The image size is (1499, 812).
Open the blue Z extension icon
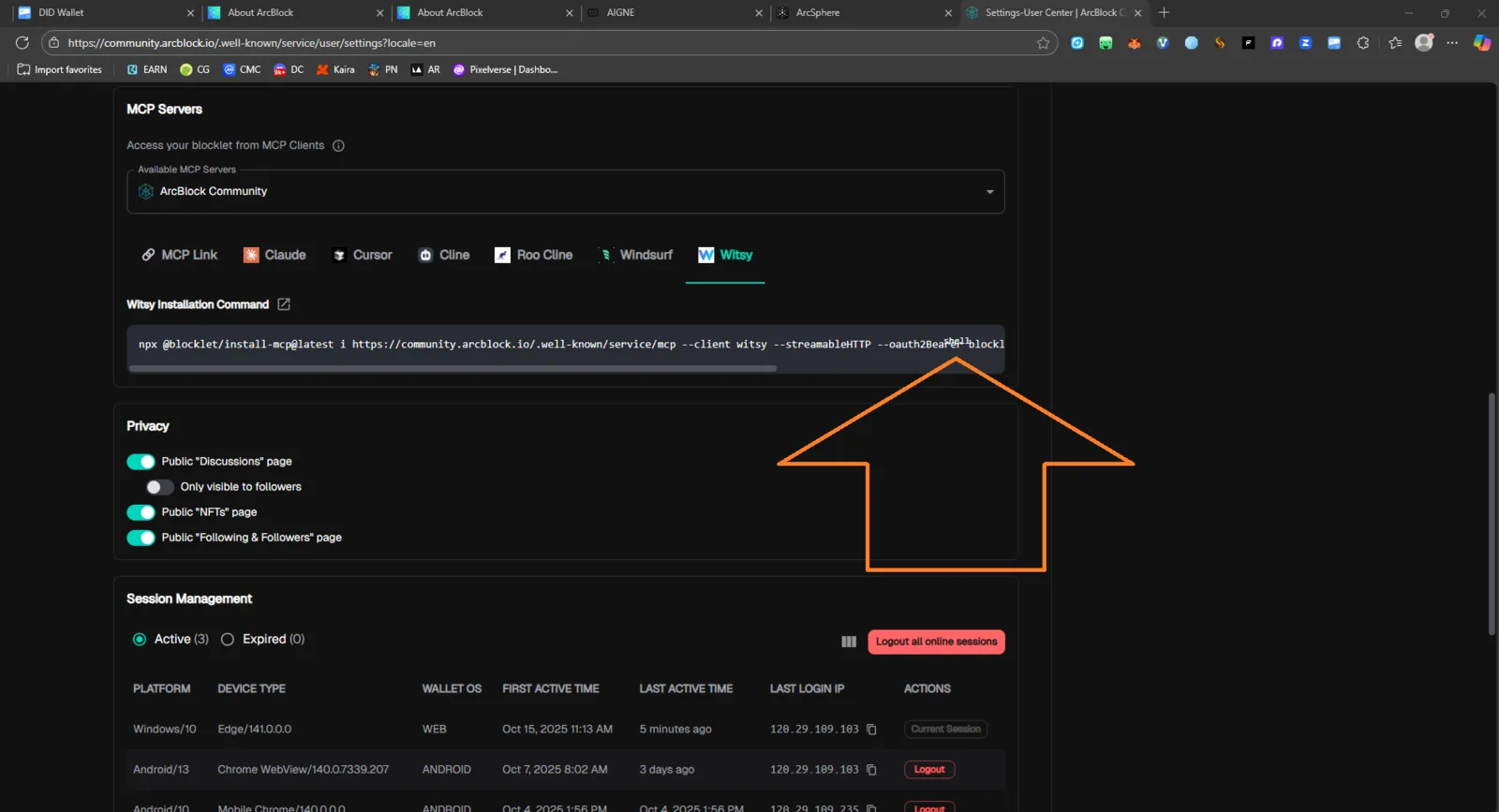pyautogui.click(x=1305, y=43)
